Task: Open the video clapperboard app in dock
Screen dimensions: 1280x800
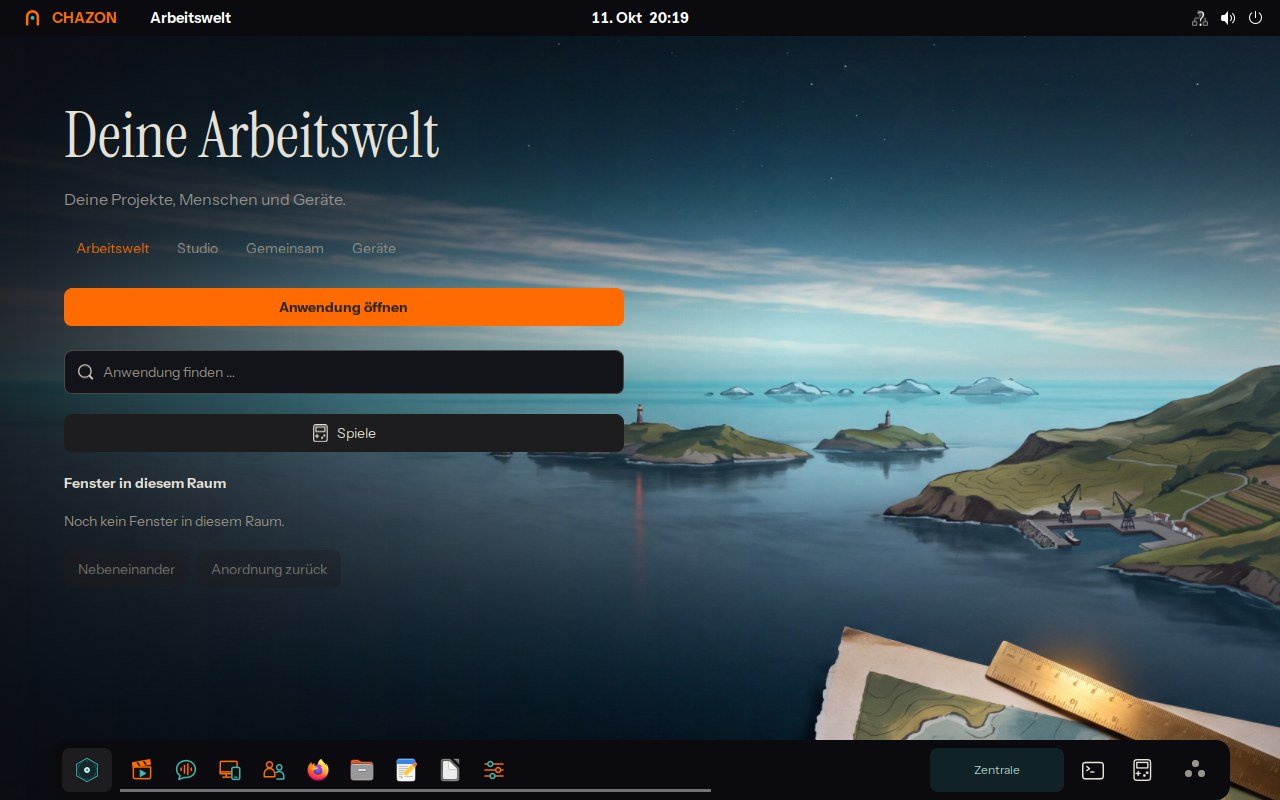Action: [142, 770]
